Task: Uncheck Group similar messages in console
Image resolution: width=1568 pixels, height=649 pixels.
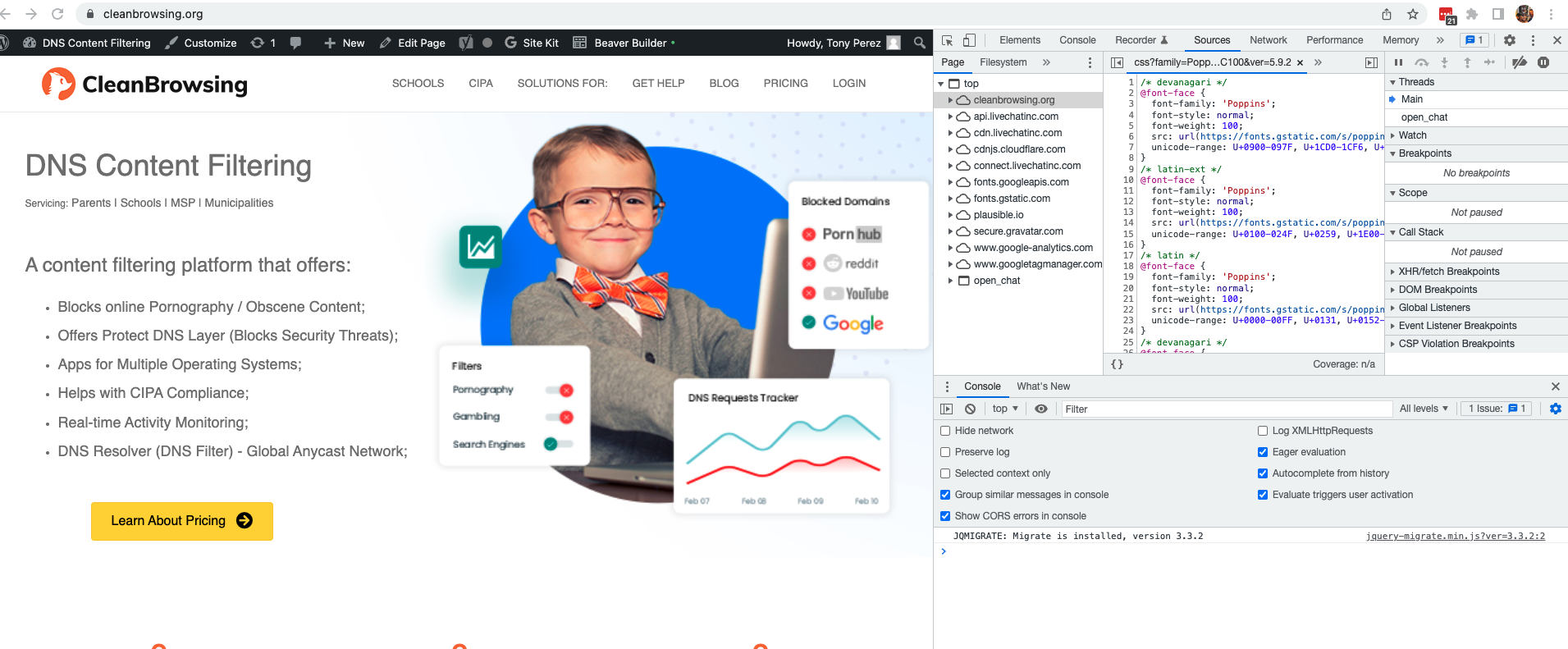Action: (945, 495)
